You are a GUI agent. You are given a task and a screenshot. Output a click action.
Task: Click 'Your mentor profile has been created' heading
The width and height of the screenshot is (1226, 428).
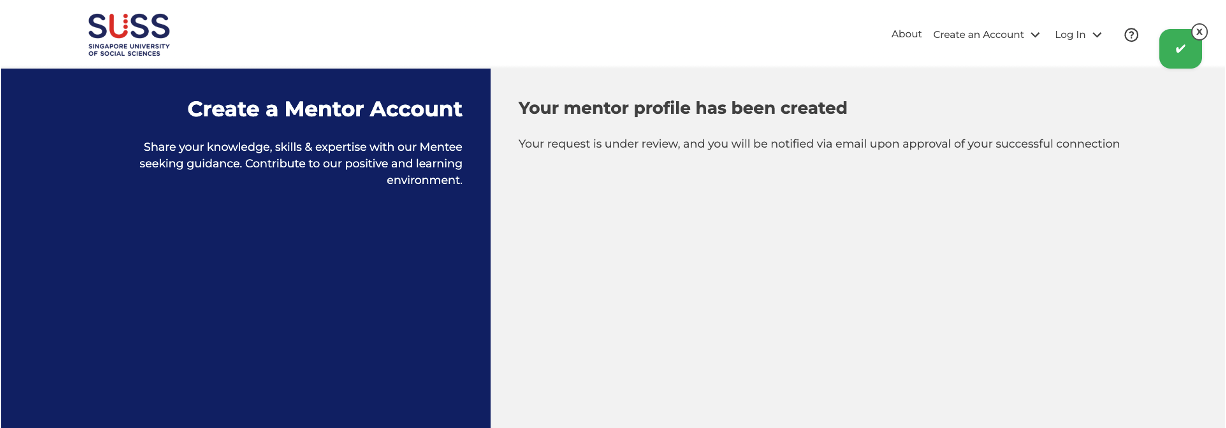coord(682,108)
